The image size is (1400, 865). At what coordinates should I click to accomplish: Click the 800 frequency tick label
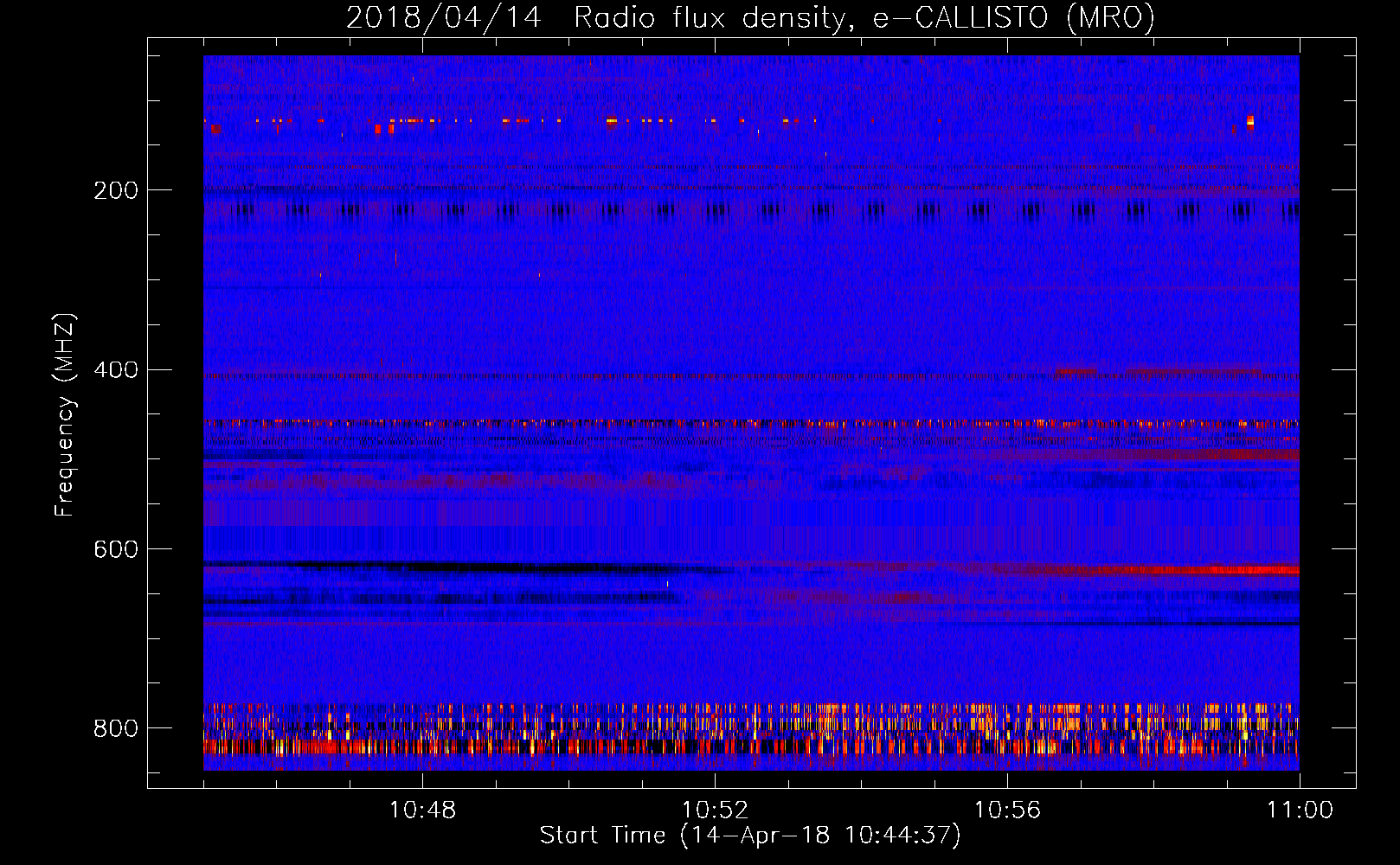coord(116,728)
